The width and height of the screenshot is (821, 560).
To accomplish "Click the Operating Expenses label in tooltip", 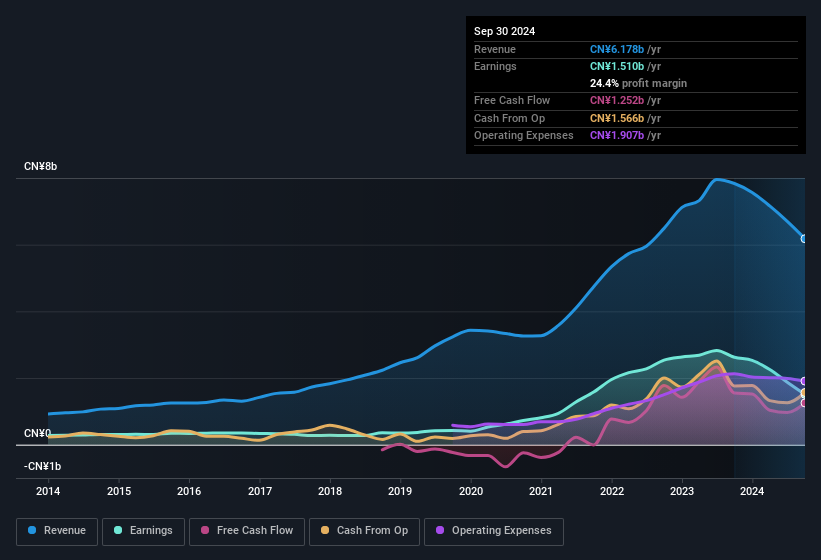I will (x=524, y=135).
